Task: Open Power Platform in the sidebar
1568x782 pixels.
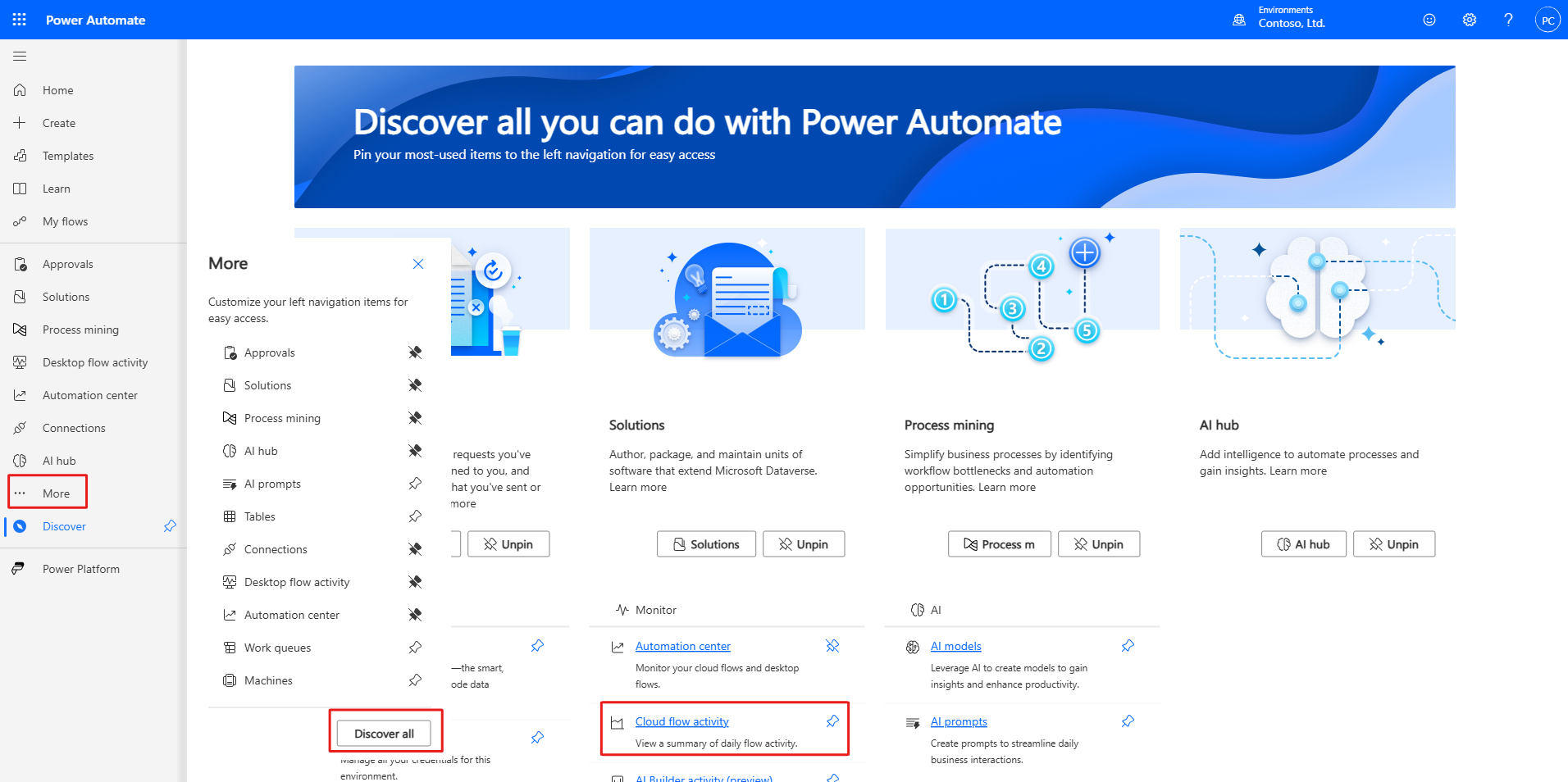Action: click(80, 569)
